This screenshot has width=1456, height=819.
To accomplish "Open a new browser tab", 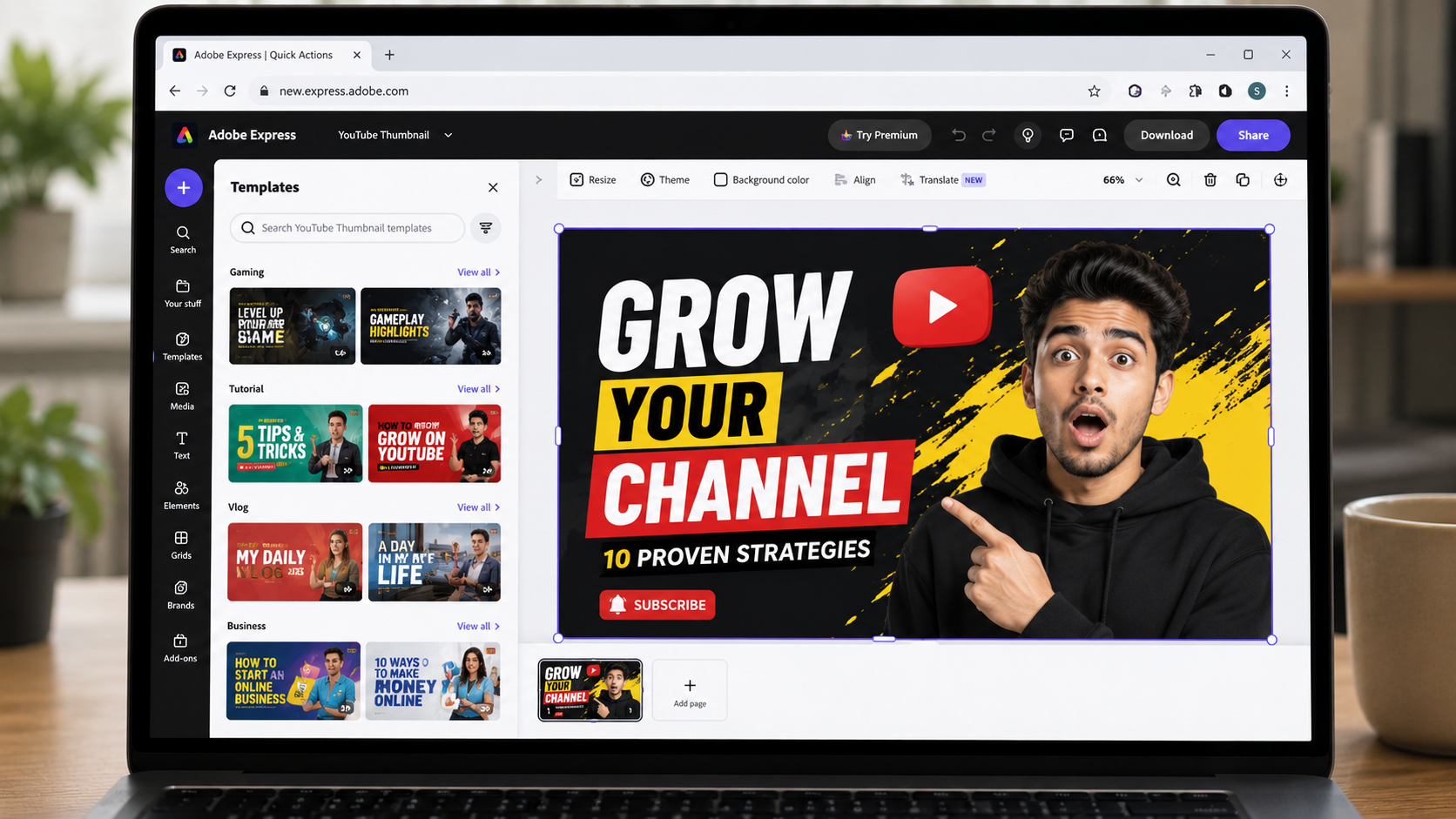I will click(390, 55).
